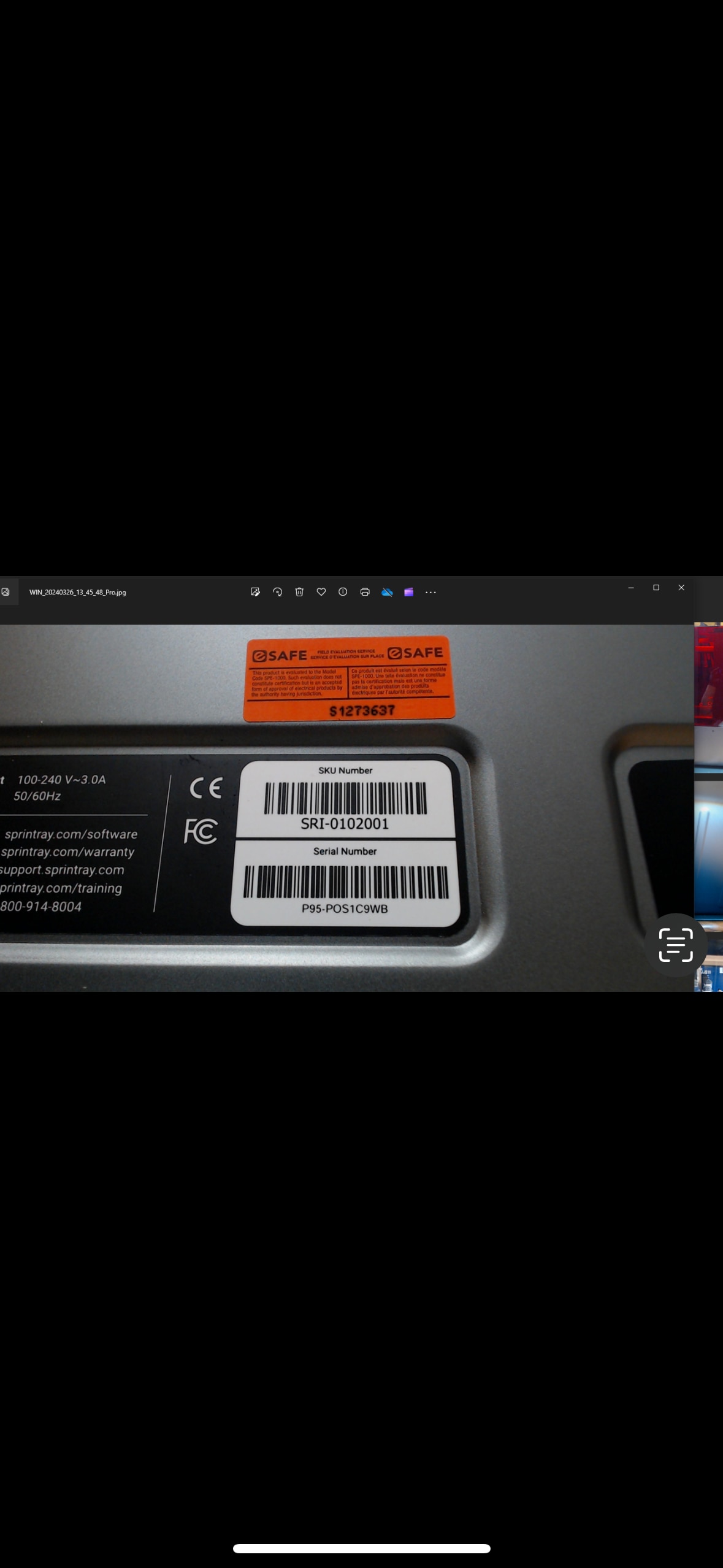Click the file name WIN_20240326_13_45_48_Pro.jpg
The image size is (723, 1568).
point(78,593)
